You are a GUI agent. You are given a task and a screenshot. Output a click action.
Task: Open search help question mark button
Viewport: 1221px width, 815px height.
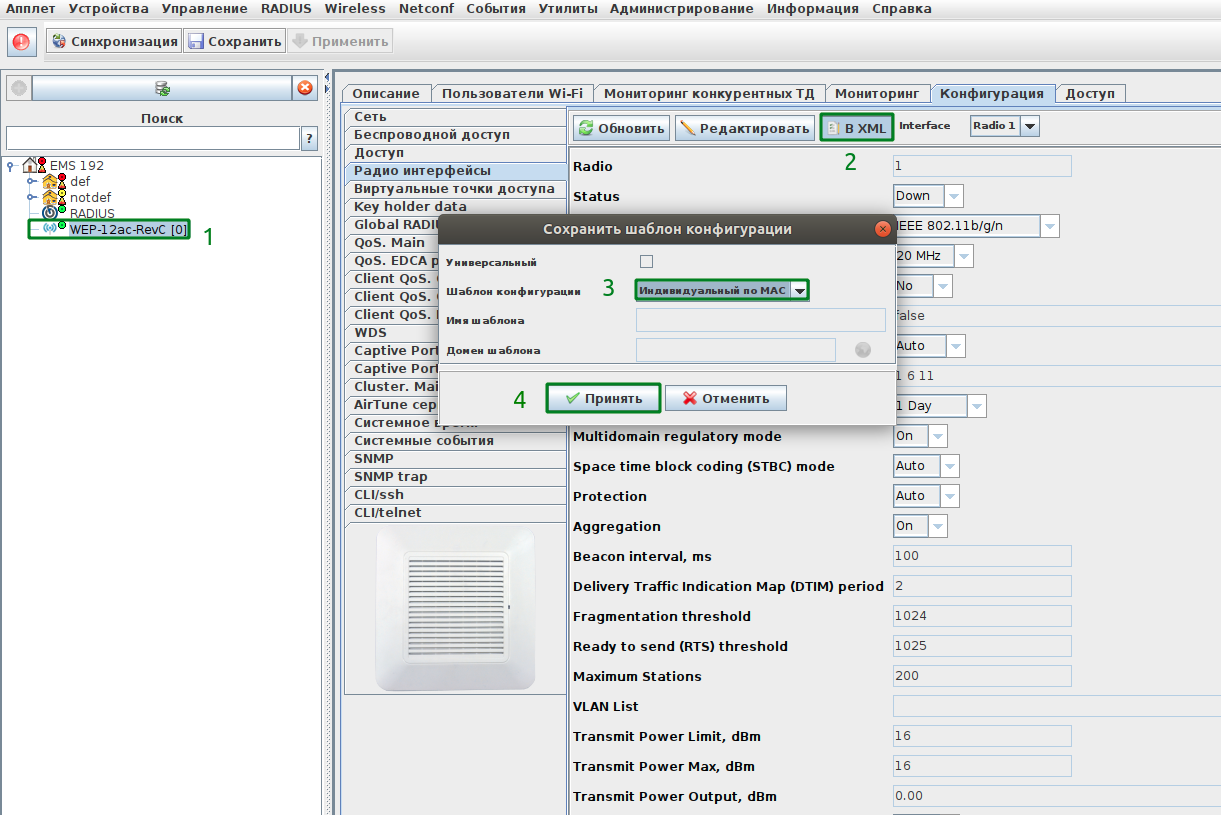(x=310, y=138)
